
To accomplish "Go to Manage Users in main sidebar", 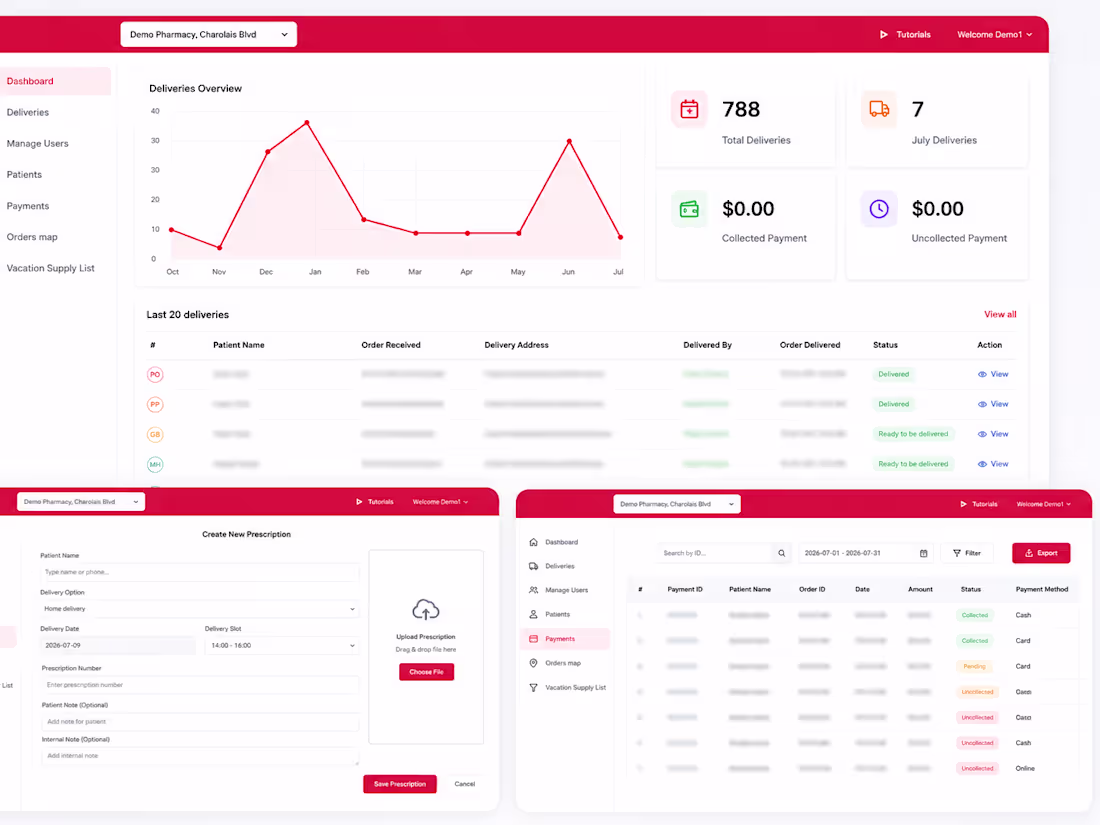I will pos(38,144).
